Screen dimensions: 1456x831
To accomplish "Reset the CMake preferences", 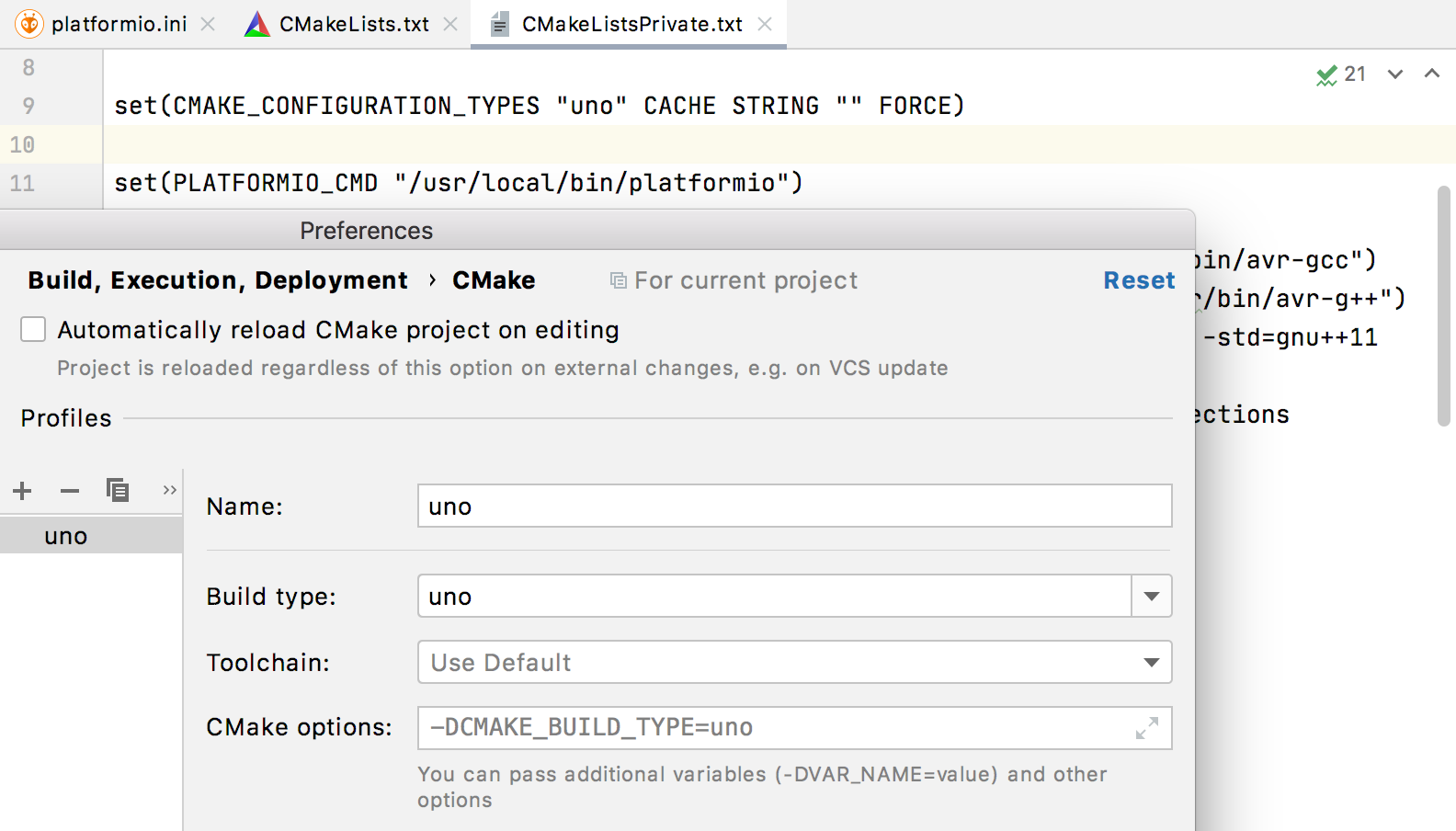I will click(1139, 280).
